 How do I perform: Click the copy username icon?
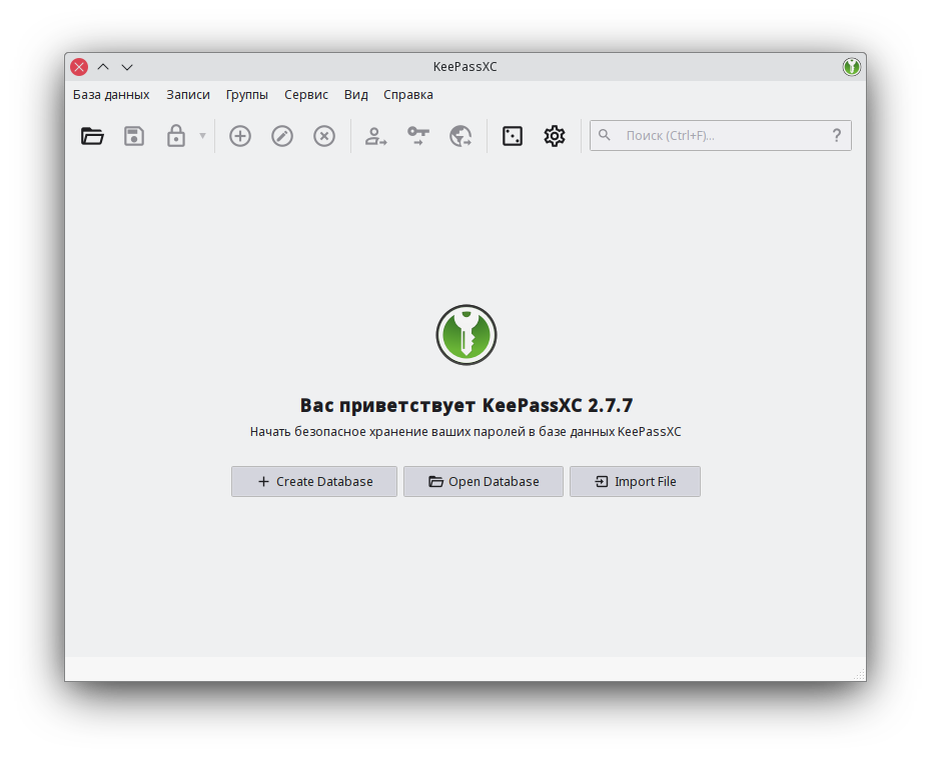tap(376, 136)
